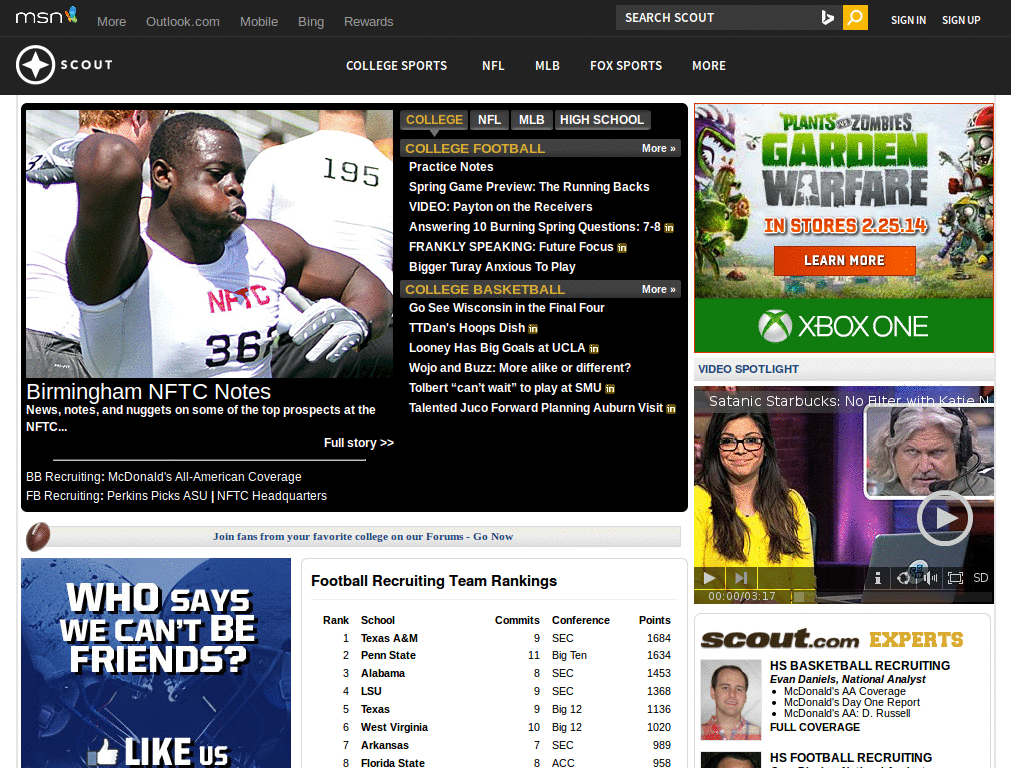The image size is (1024, 768).
Task: Click Penn State in team rankings
Action: point(388,655)
